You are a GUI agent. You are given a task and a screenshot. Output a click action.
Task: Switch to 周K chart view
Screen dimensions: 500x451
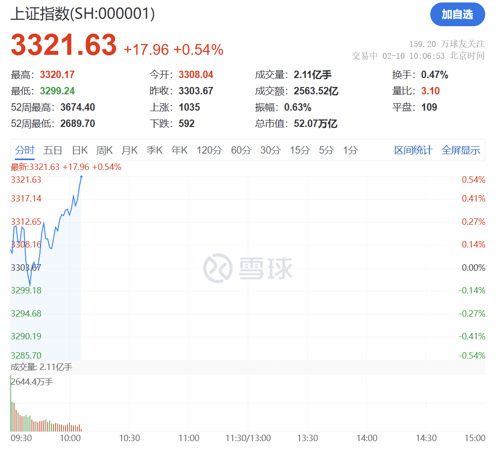point(104,150)
